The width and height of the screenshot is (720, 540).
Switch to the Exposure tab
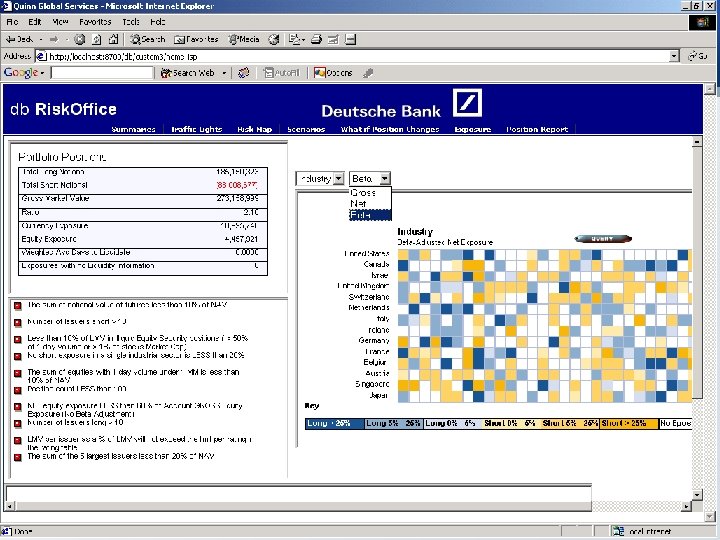[472, 129]
